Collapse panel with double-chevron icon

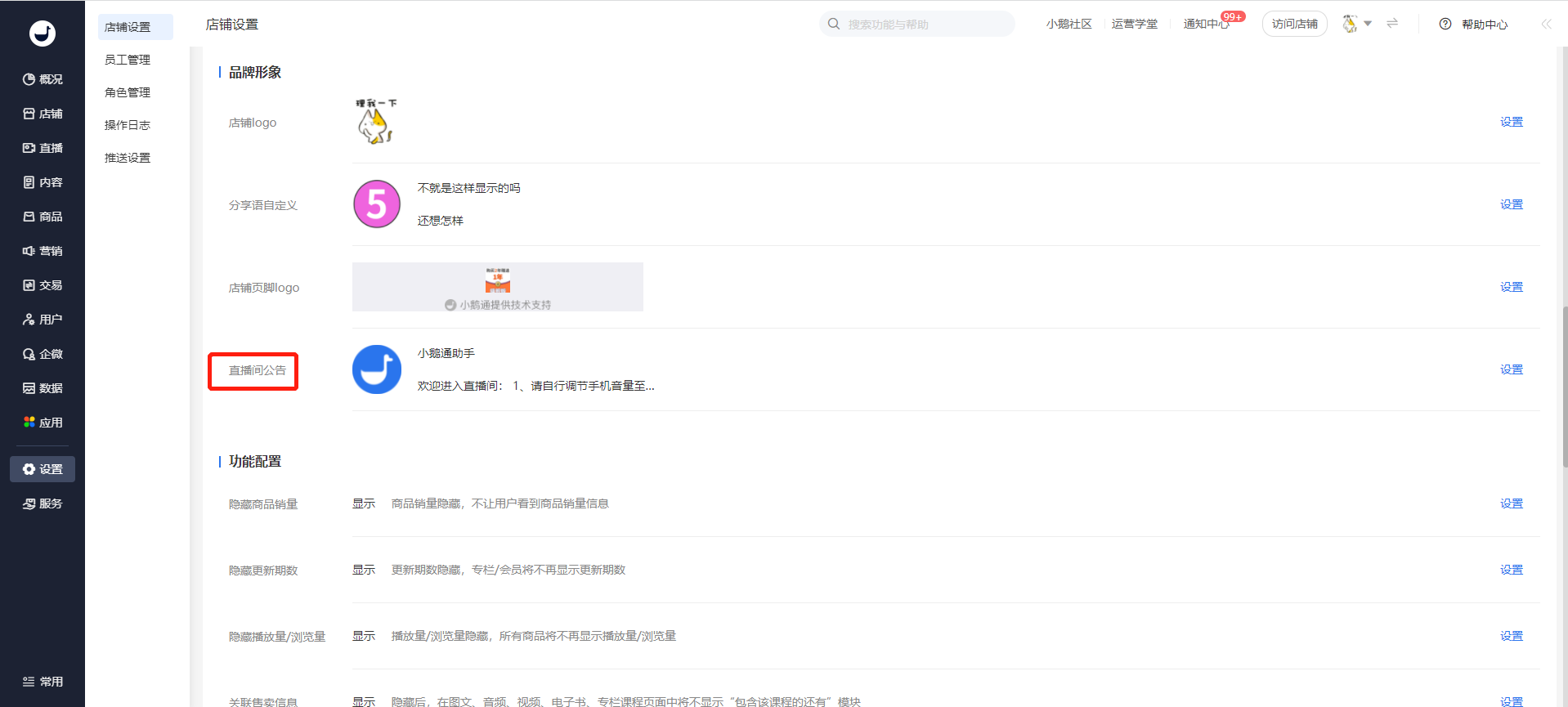tap(1546, 24)
